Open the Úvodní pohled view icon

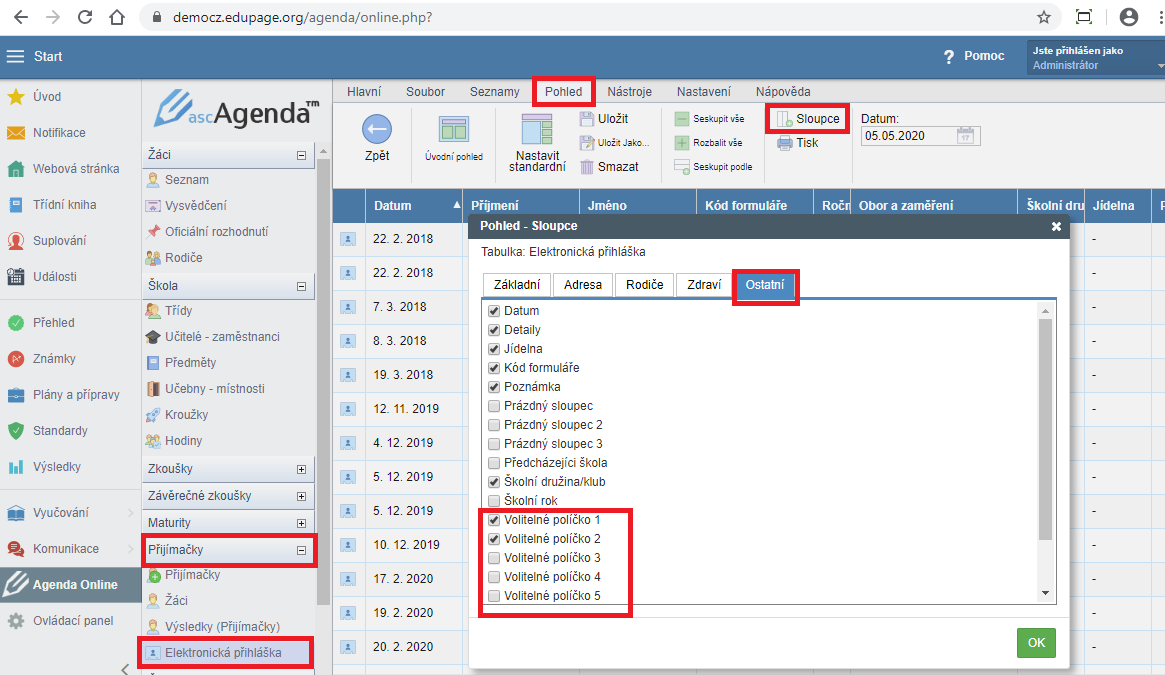[454, 130]
